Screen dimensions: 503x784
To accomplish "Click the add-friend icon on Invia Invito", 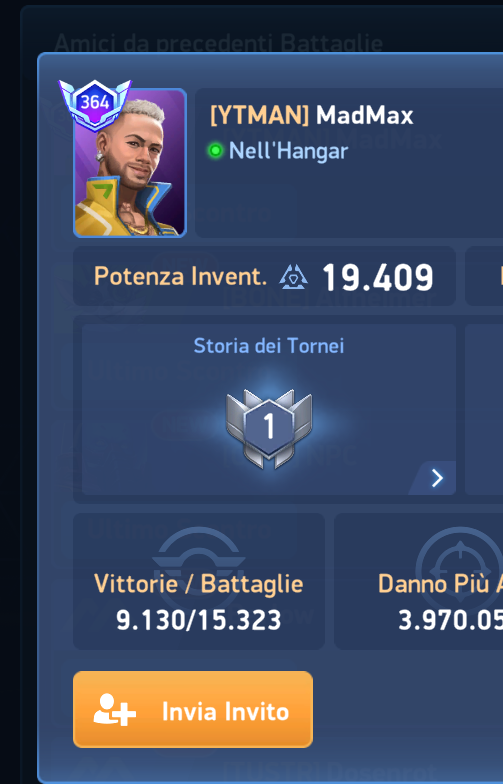I will click(114, 710).
